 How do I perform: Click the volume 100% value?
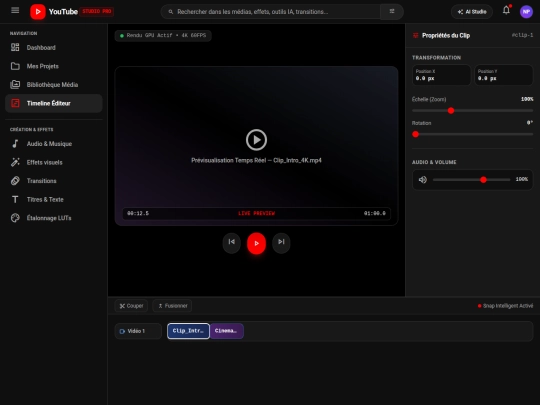coord(522,179)
